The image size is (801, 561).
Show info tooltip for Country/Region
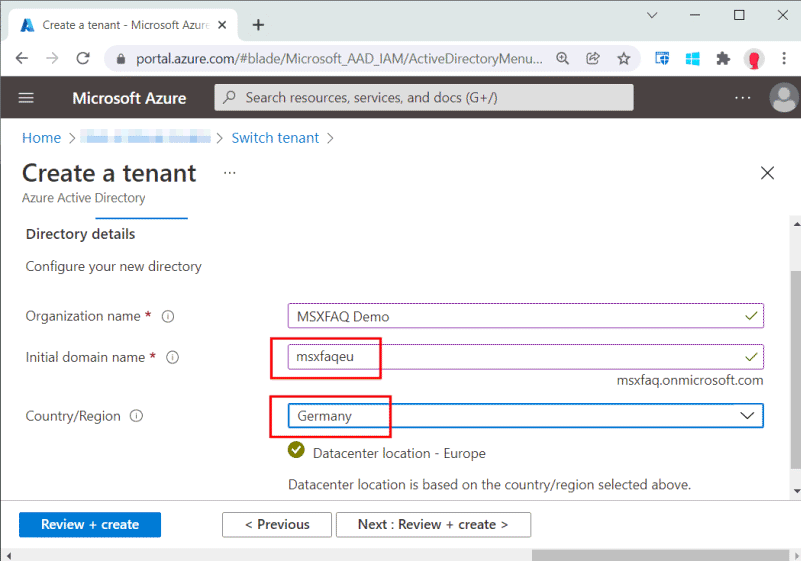136,416
